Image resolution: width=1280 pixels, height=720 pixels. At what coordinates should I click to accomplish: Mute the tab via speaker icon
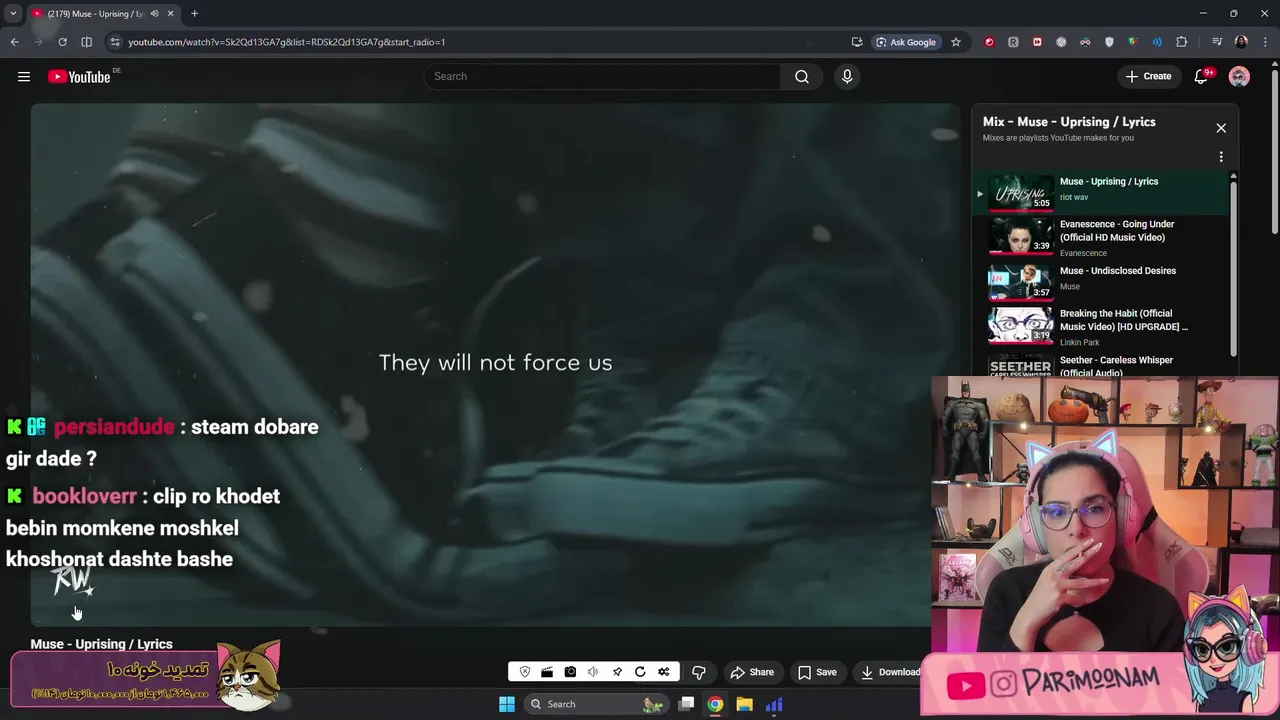154,14
